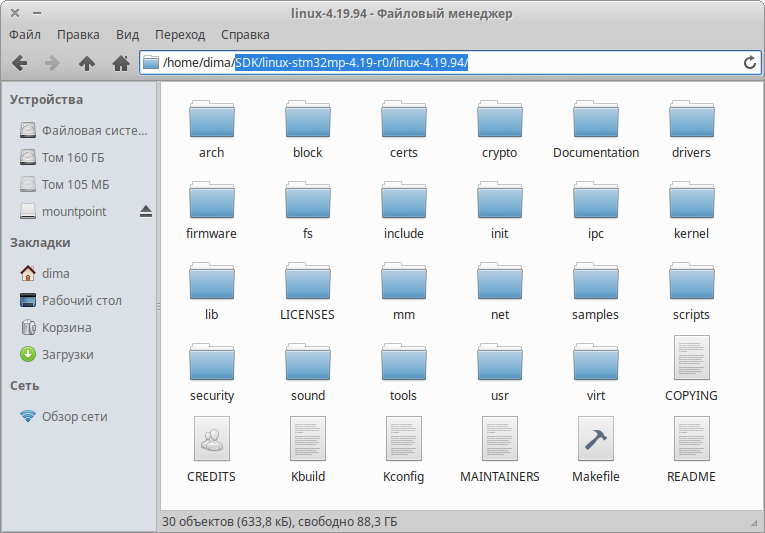Select the CREDITS file
Screen dimensions: 765x533
pyautogui.click(x=211, y=450)
